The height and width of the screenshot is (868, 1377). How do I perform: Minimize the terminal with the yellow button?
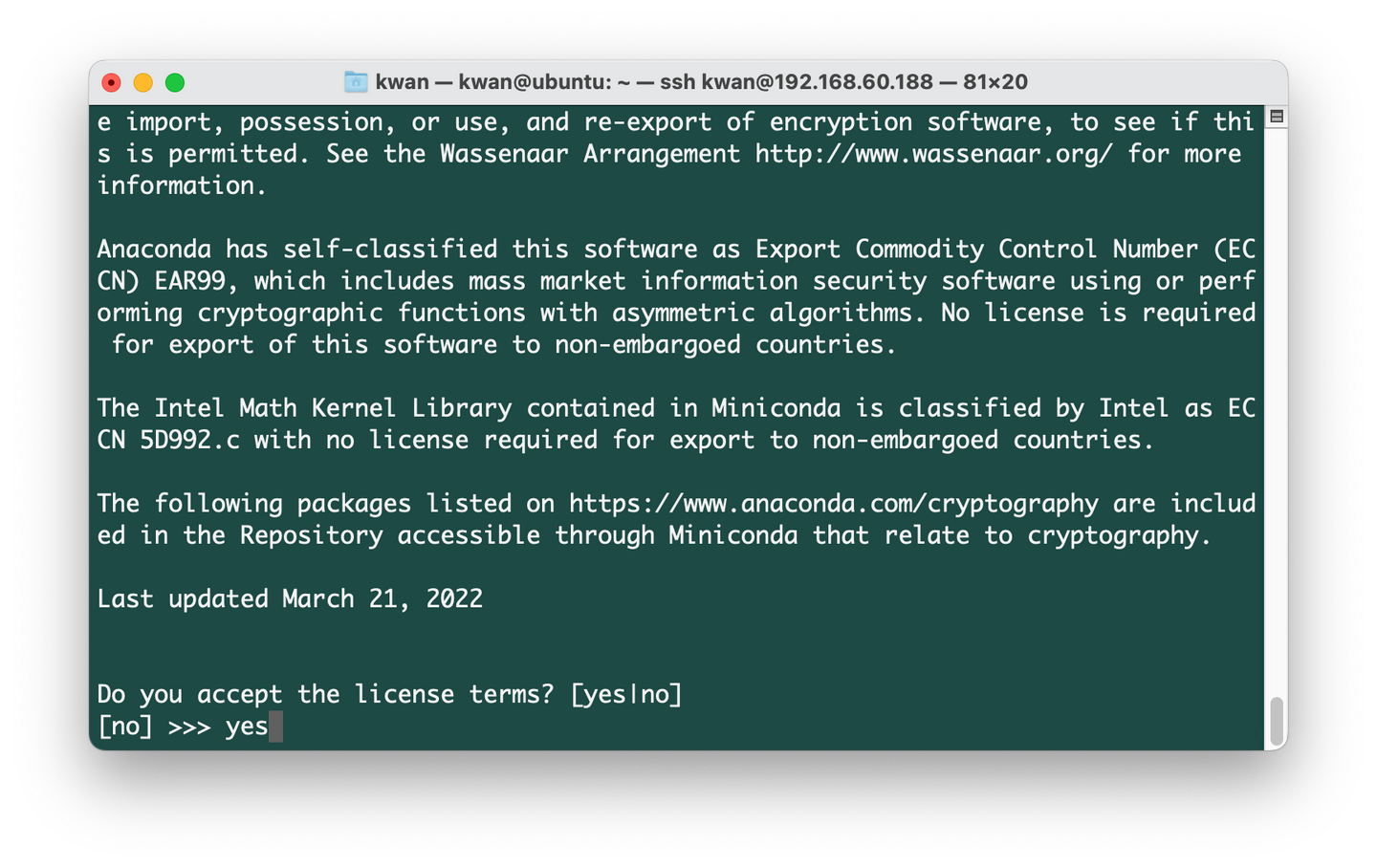click(143, 83)
